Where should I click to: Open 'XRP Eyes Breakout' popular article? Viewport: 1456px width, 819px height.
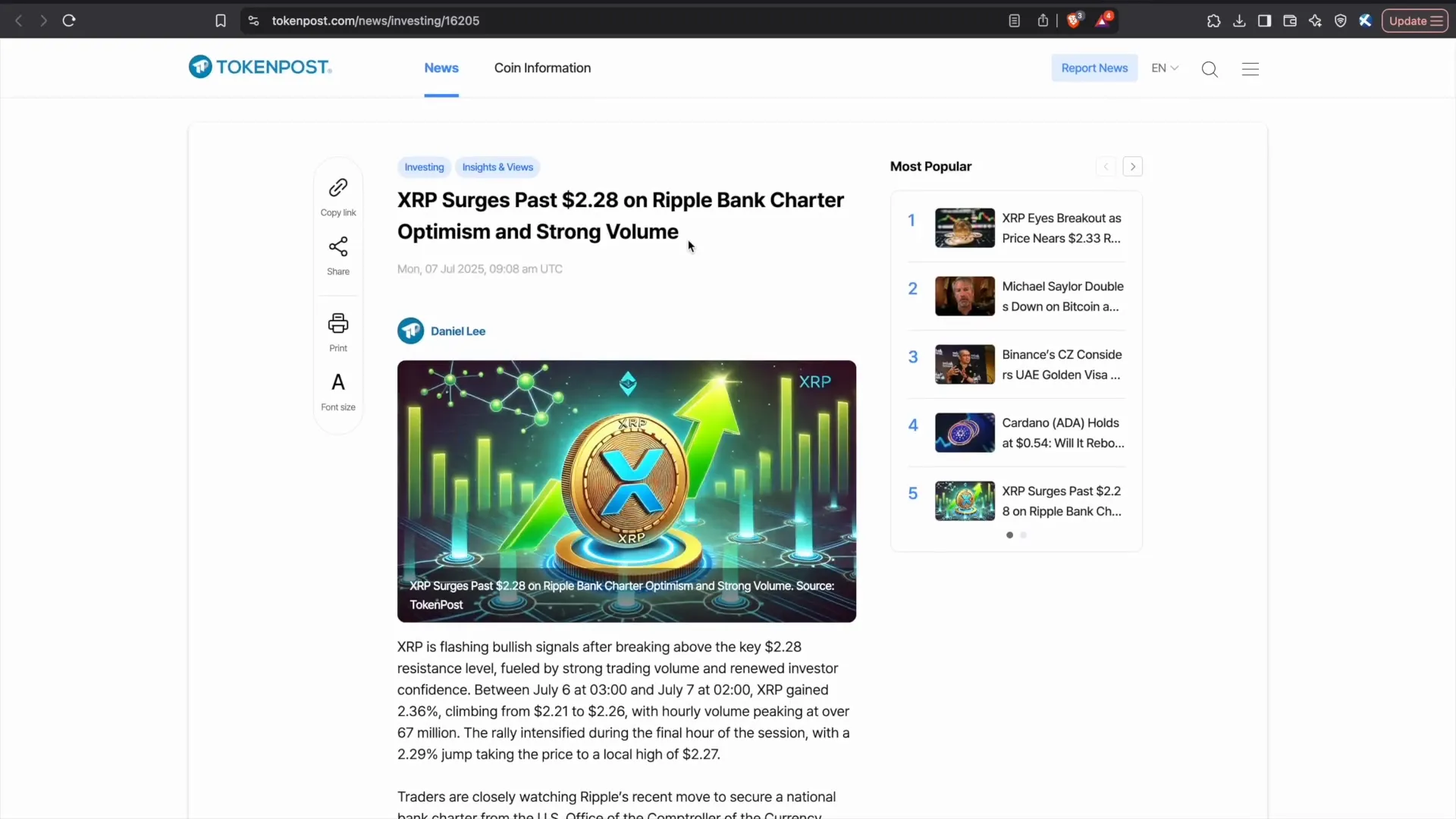[x=1062, y=227]
